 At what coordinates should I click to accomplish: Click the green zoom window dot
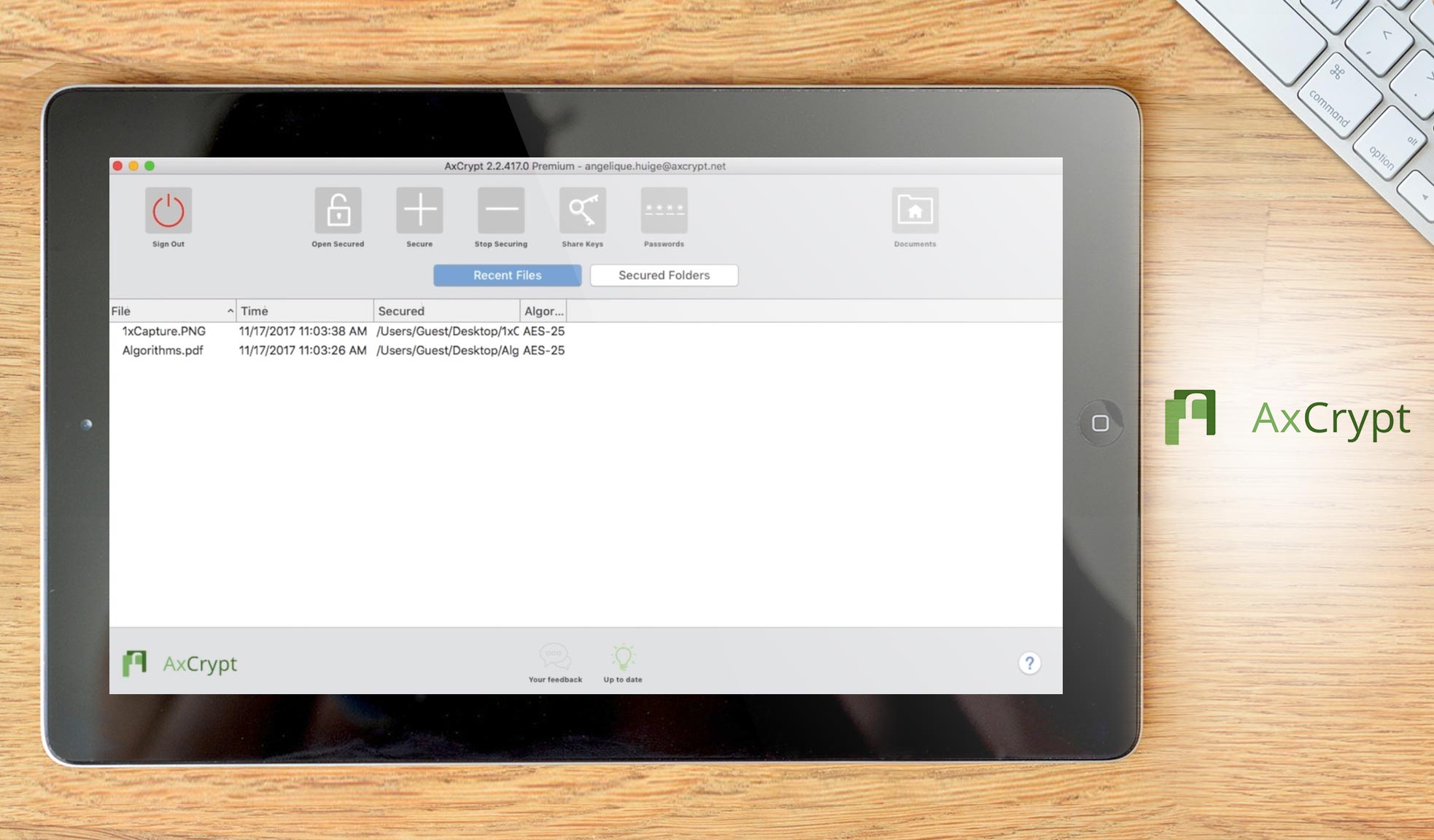point(150,166)
